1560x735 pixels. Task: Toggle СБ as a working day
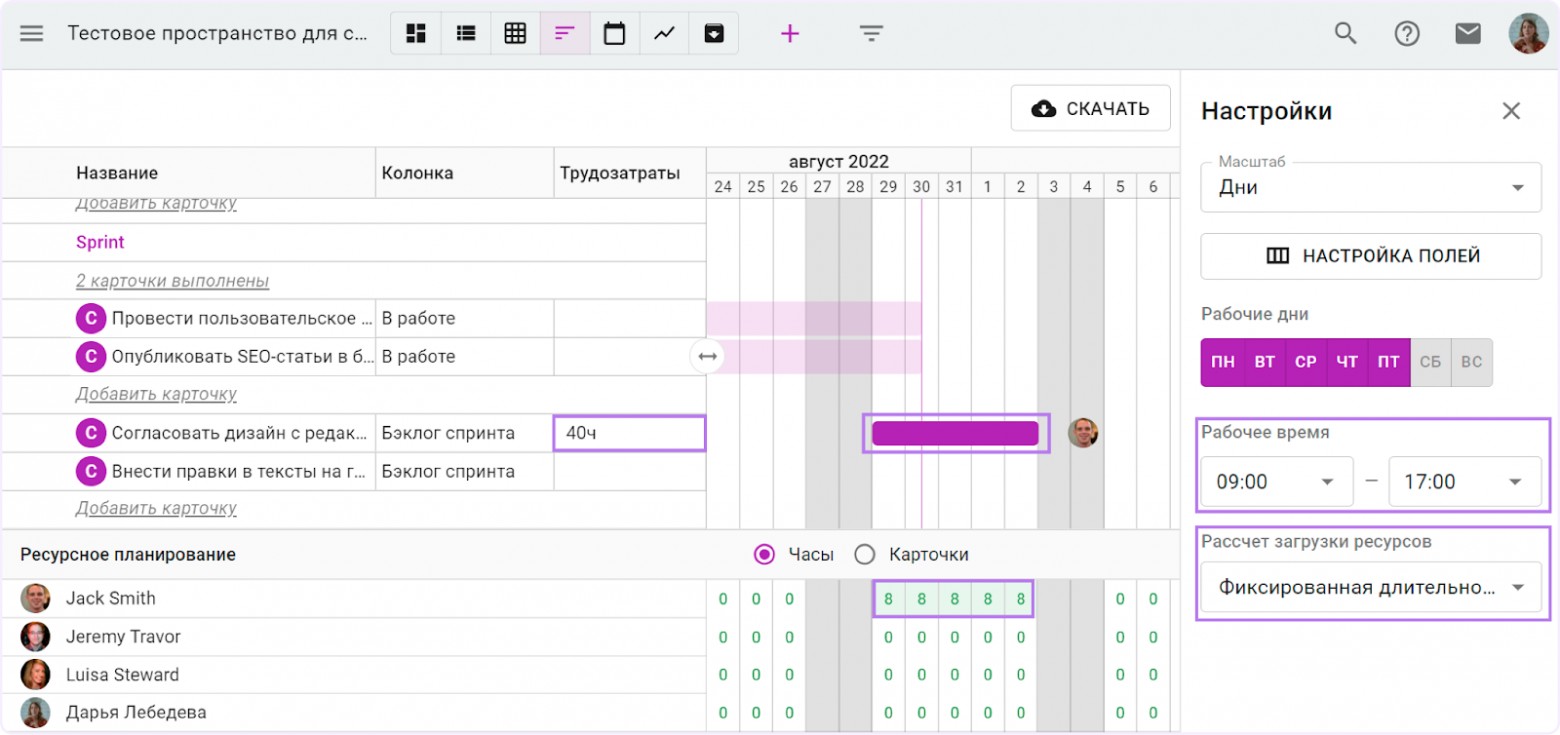tap(1430, 362)
